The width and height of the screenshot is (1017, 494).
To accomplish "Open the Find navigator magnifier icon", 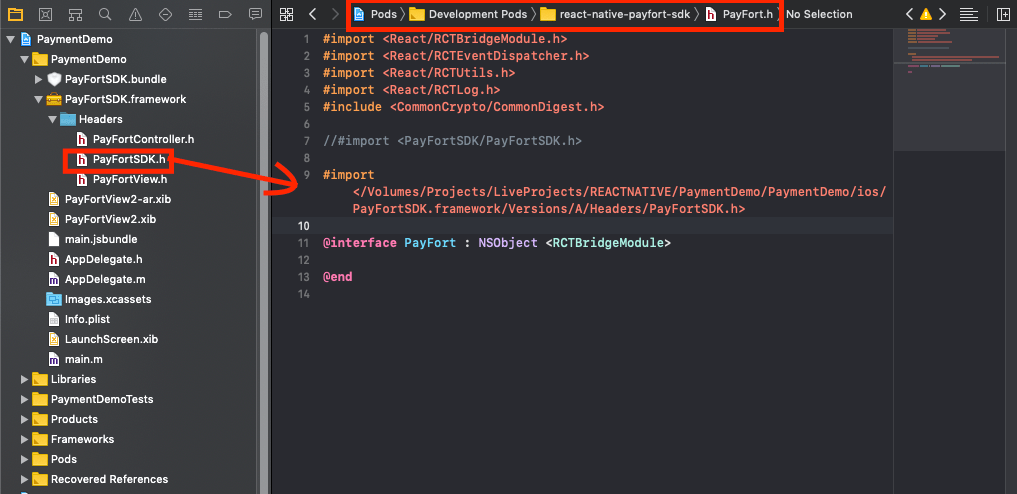I will [x=105, y=14].
